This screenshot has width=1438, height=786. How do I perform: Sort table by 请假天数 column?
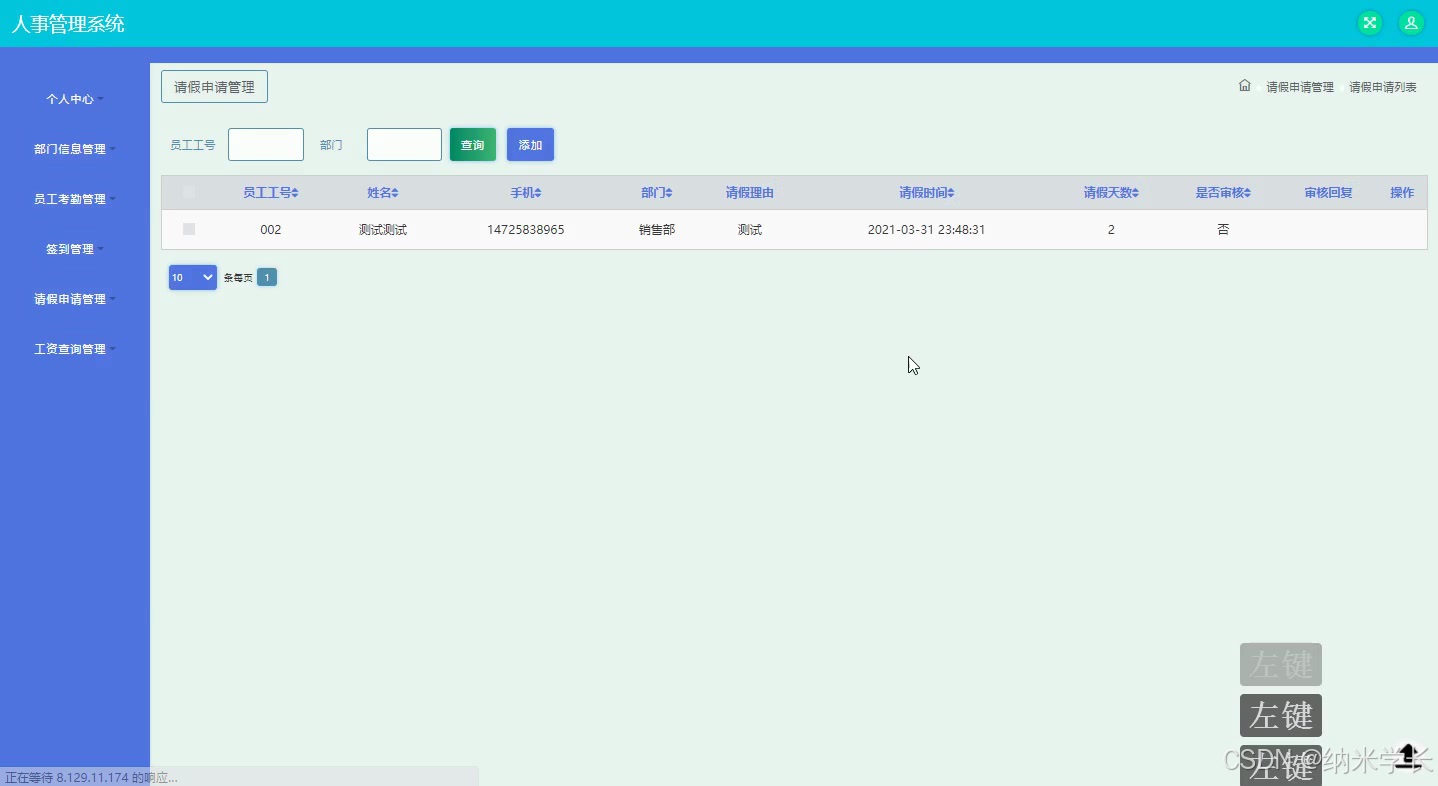click(1111, 193)
